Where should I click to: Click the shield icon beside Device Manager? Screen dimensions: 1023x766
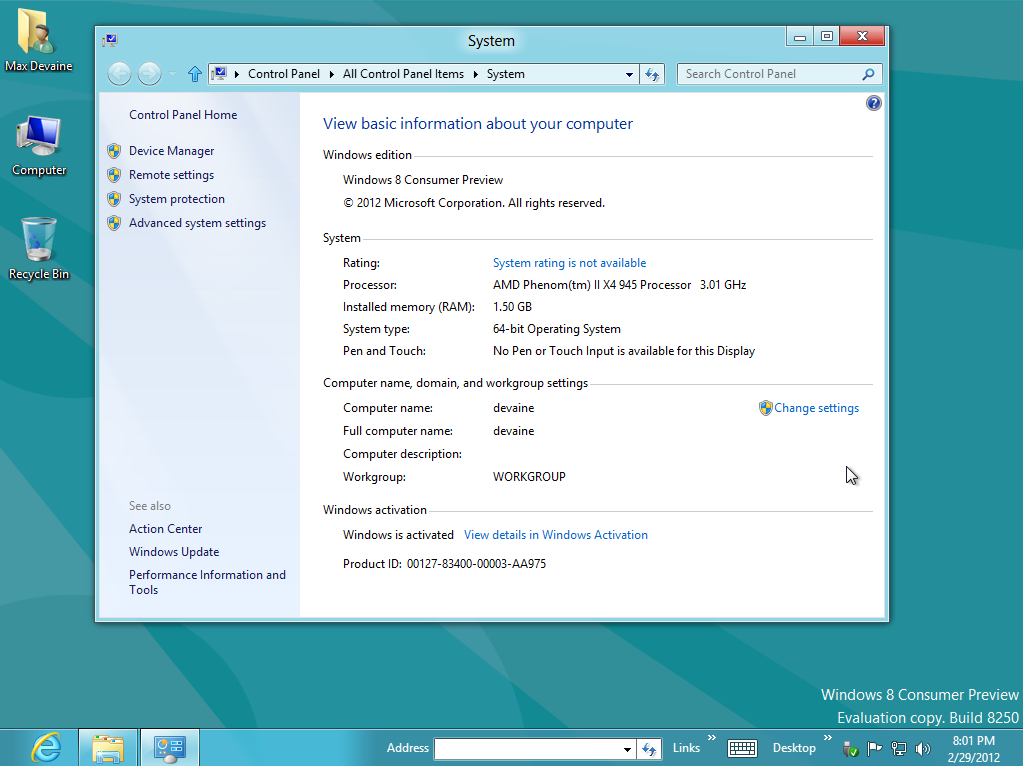(114, 151)
